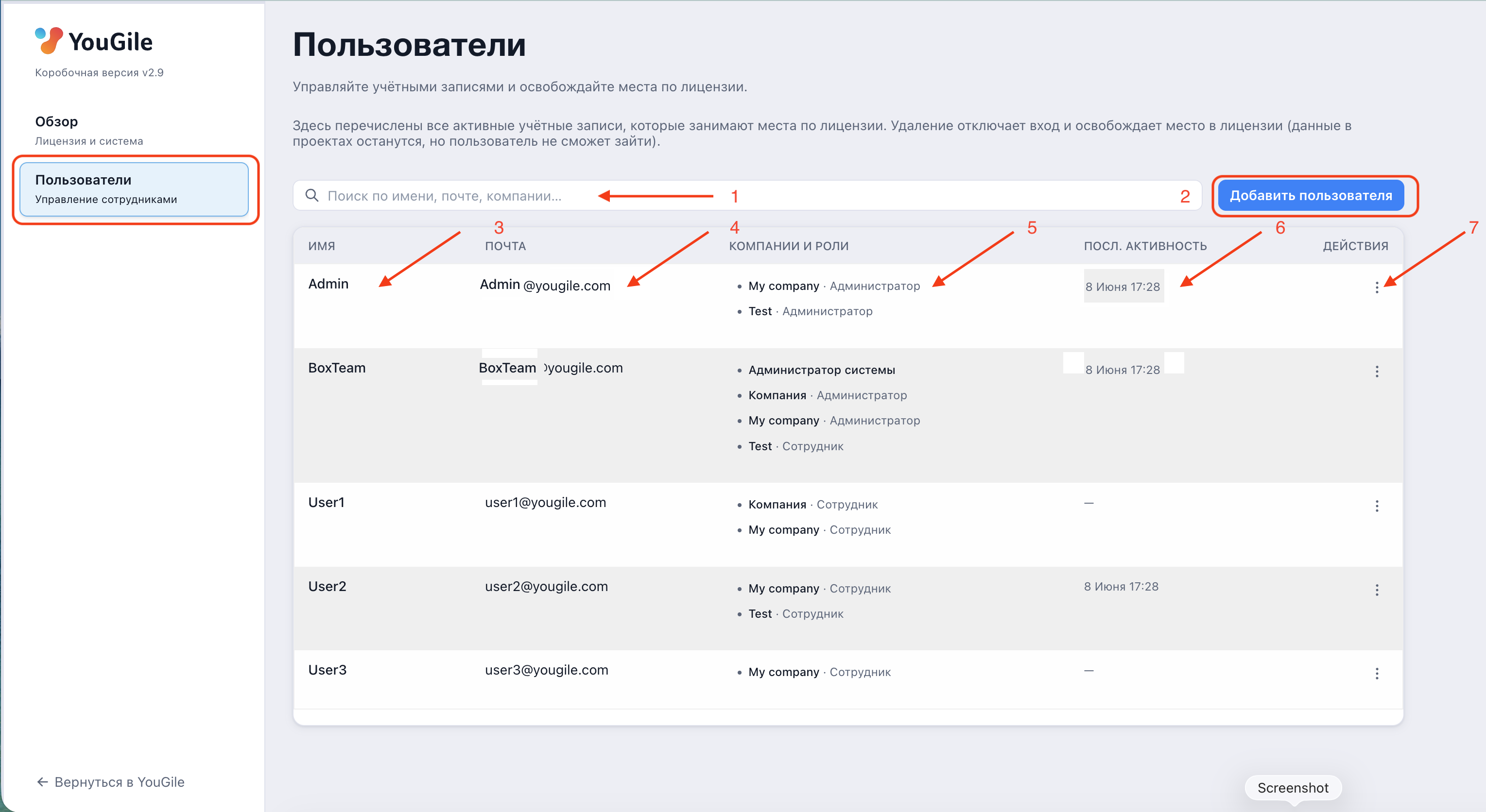The width and height of the screenshot is (1486, 812).
Task: Click User1's My company · Сотрудник entry
Action: tap(820, 530)
